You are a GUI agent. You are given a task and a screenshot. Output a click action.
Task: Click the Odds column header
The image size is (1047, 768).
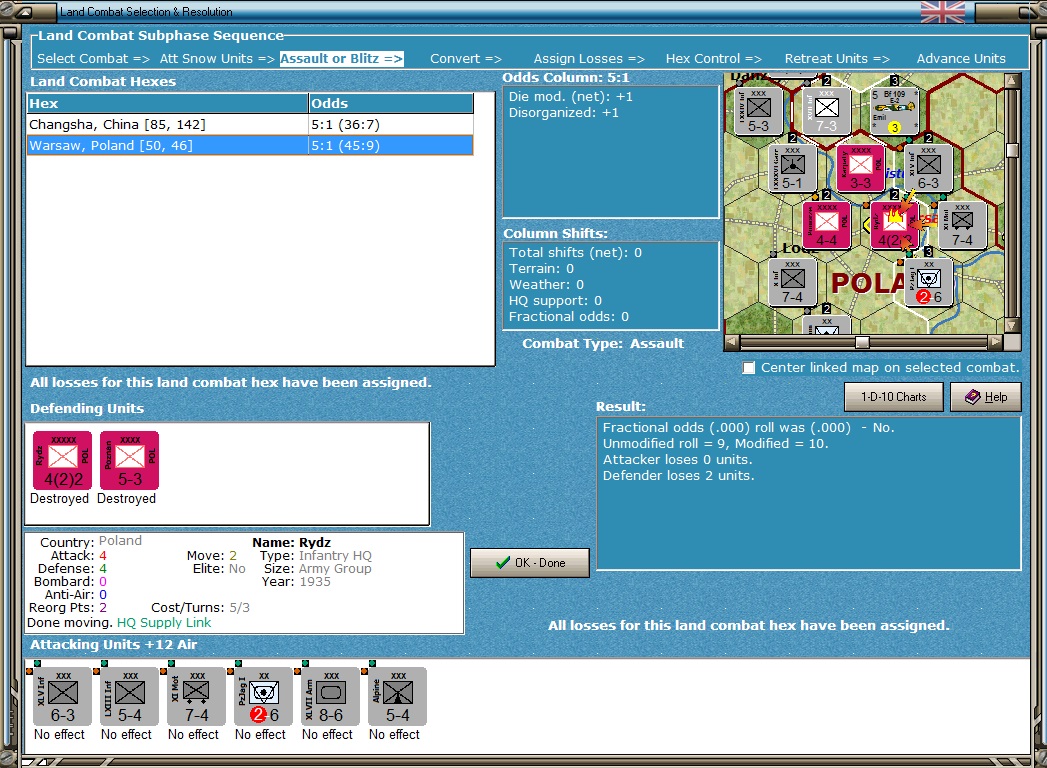pos(391,104)
